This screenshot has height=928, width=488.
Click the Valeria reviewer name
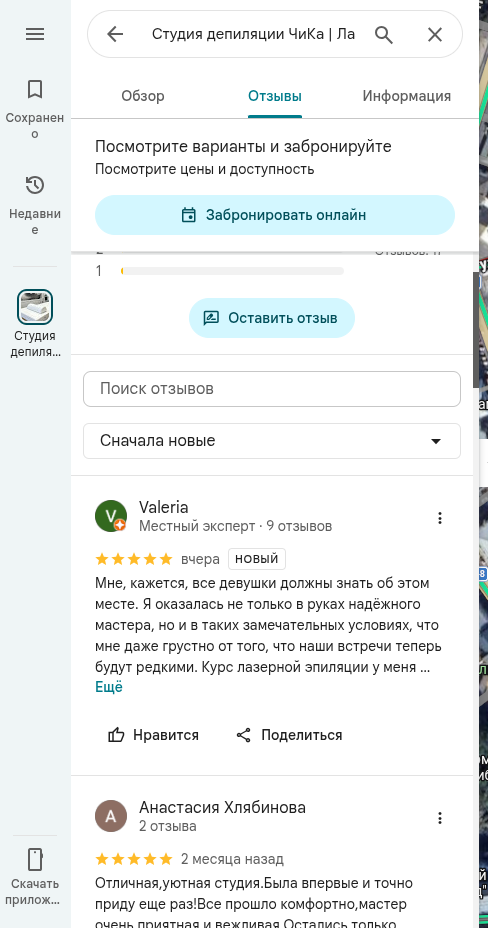[164, 507]
